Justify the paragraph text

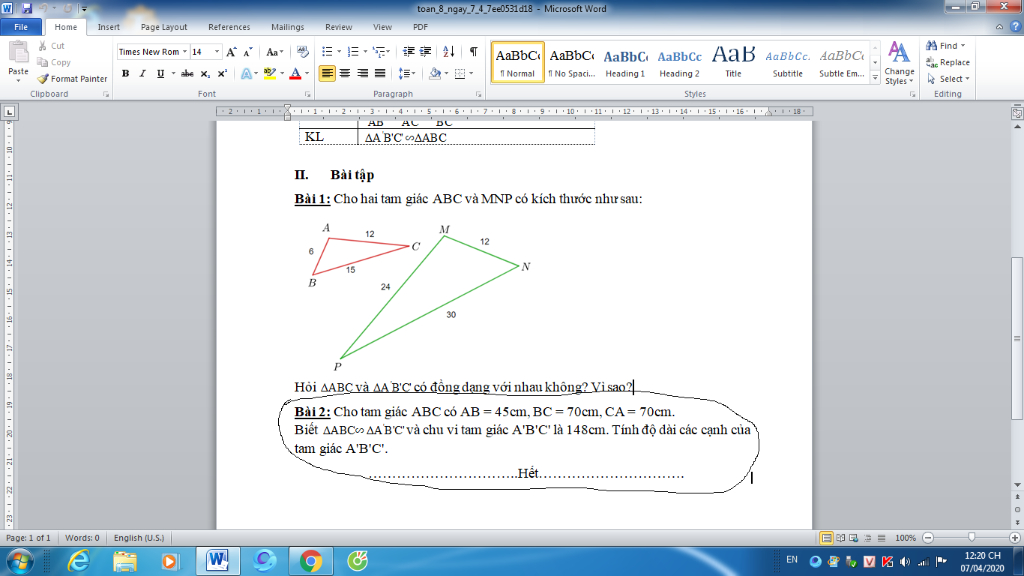point(380,74)
